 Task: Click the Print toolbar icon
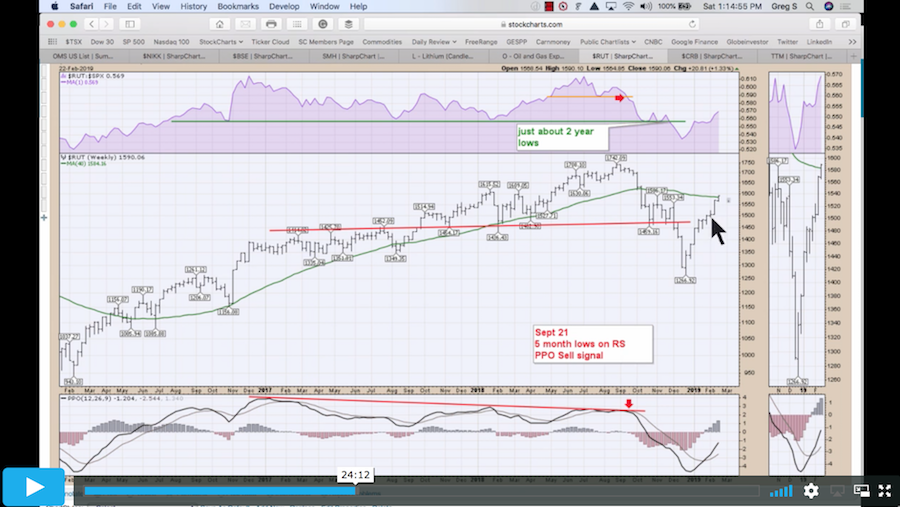pyautogui.click(x=271, y=24)
